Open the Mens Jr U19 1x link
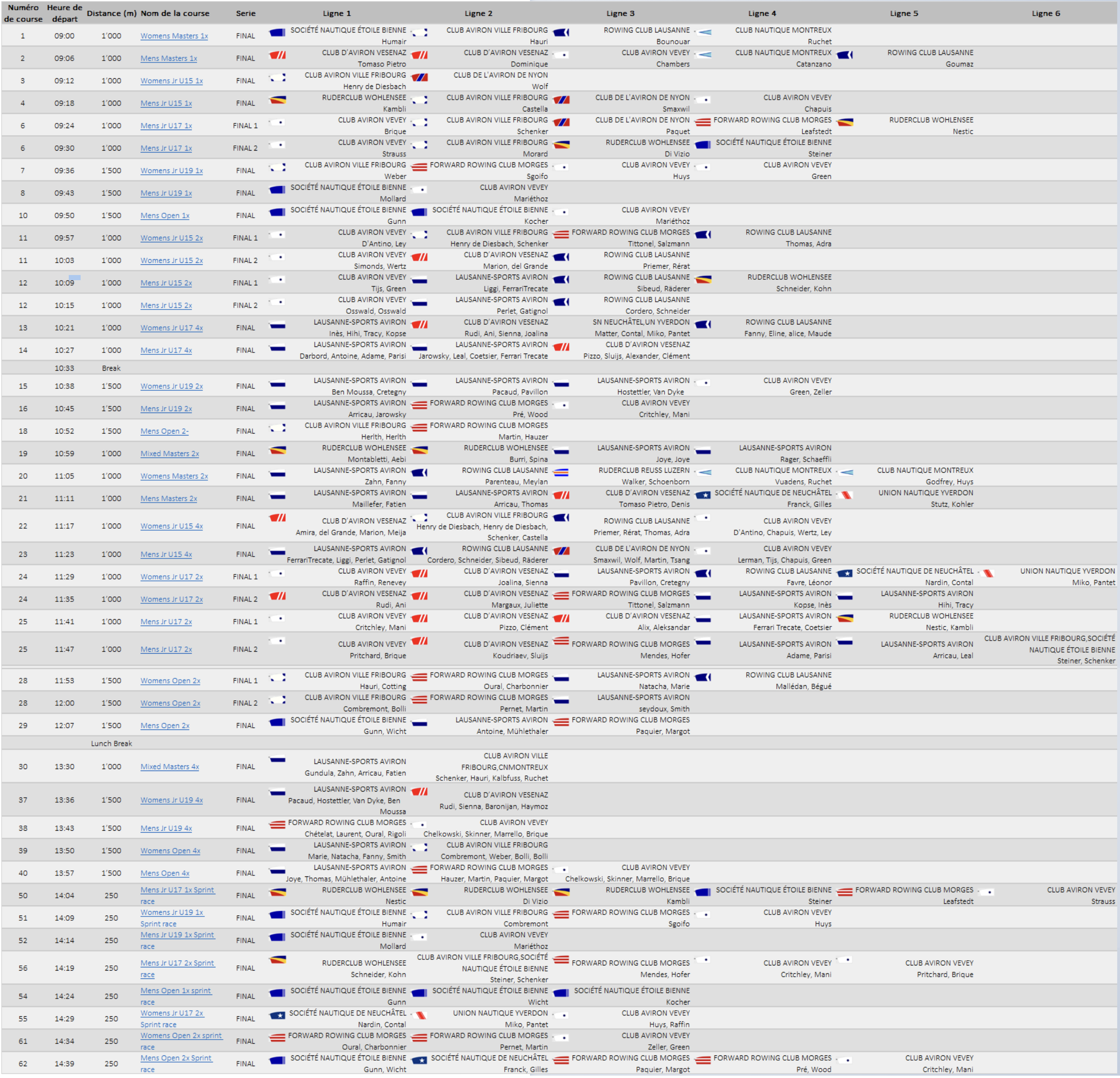This screenshot has width=1120, height=1078. [166, 193]
